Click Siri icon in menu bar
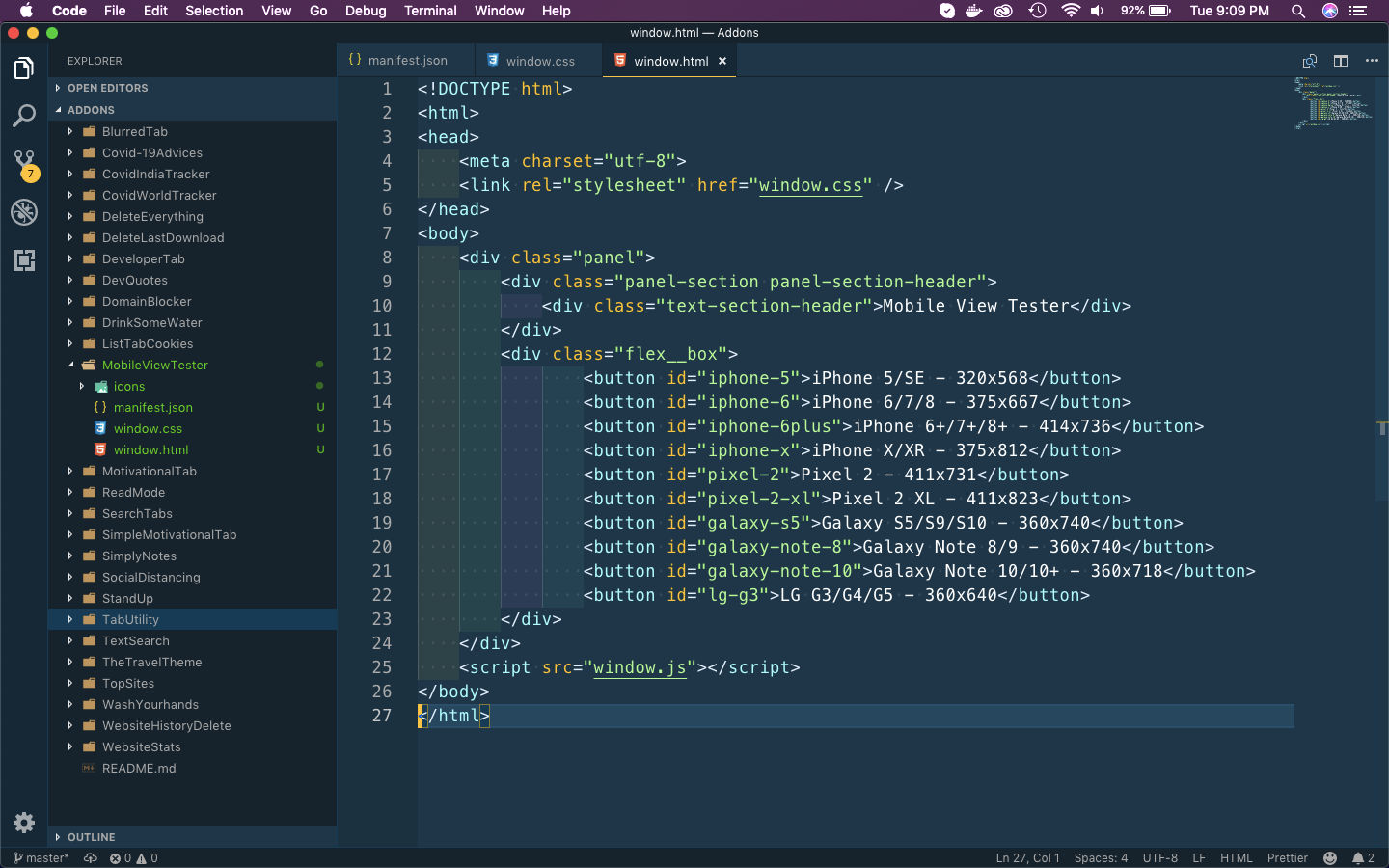1389x868 pixels. click(1330, 11)
